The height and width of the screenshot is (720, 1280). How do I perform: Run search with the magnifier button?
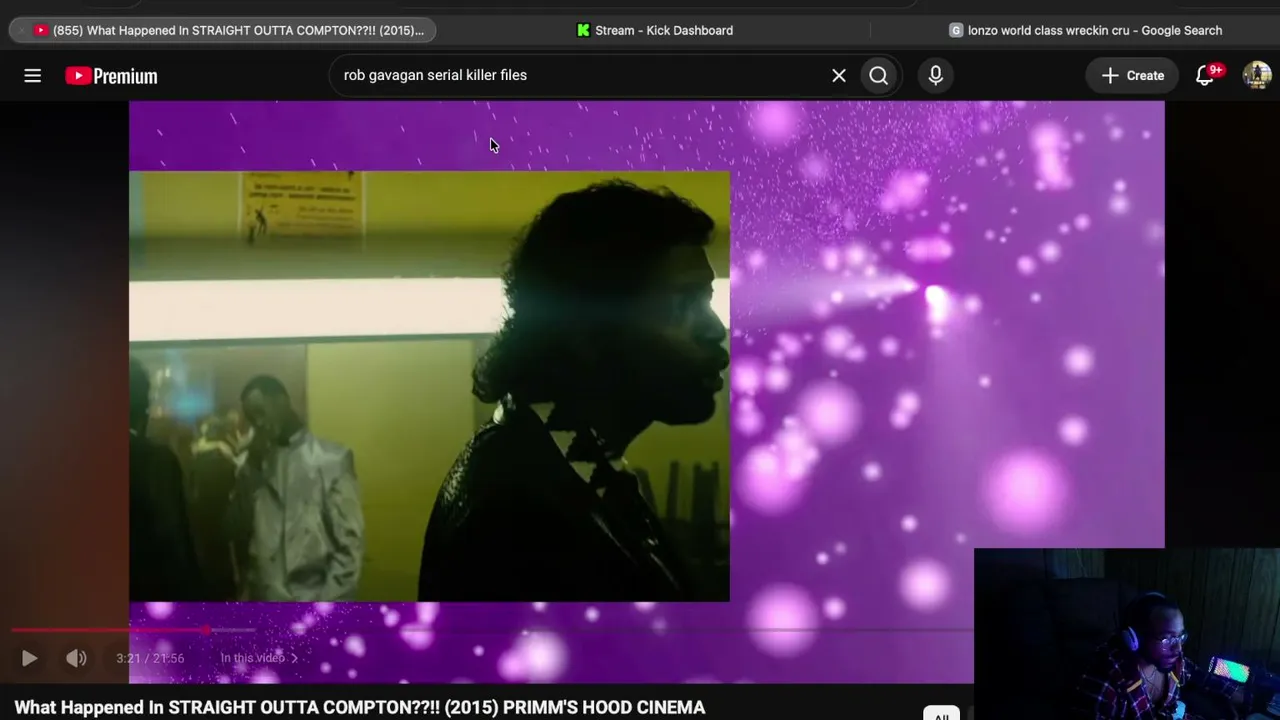tap(878, 76)
